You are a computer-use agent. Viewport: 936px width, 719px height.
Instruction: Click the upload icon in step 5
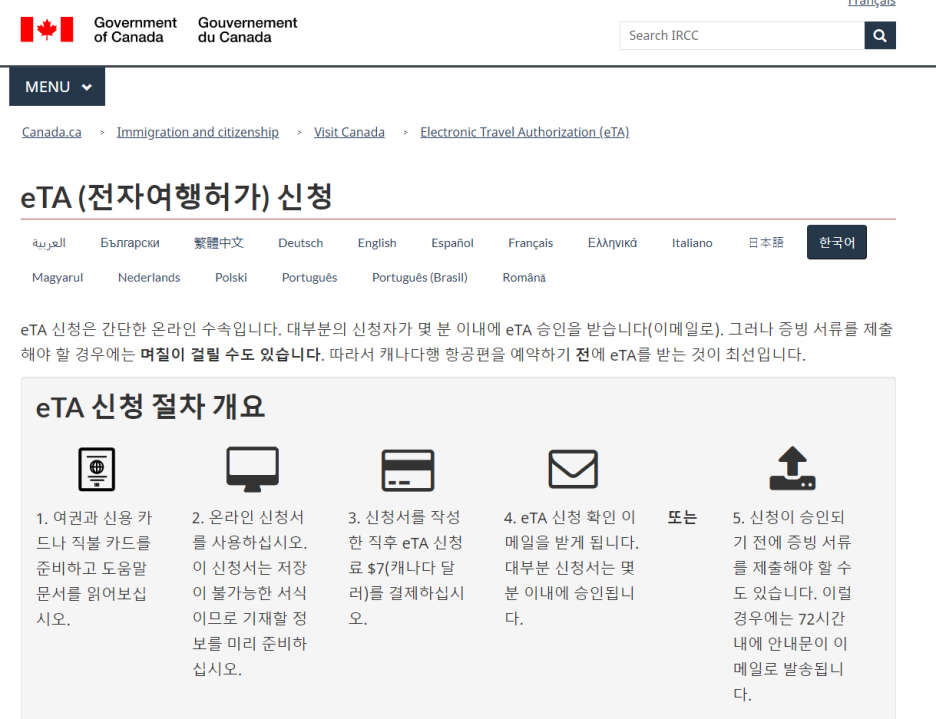(x=792, y=468)
